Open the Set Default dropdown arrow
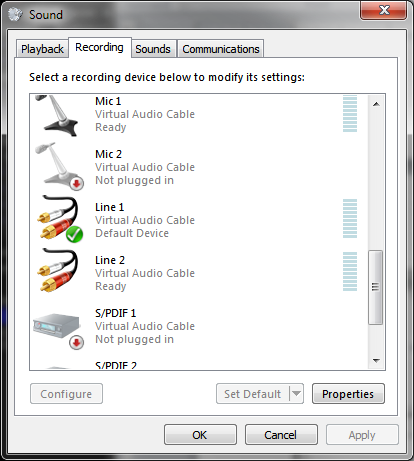 (296, 394)
